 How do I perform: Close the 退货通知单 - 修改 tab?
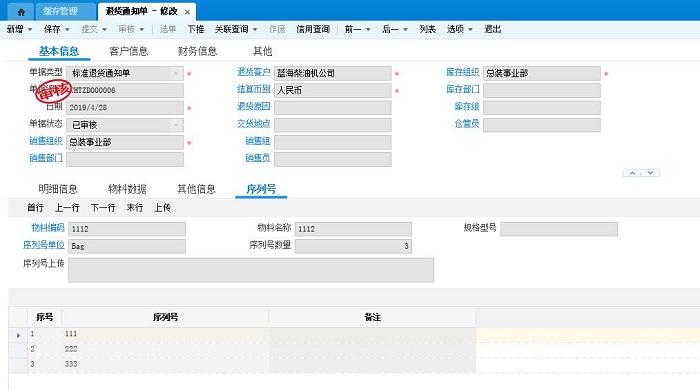tap(187, 12)
